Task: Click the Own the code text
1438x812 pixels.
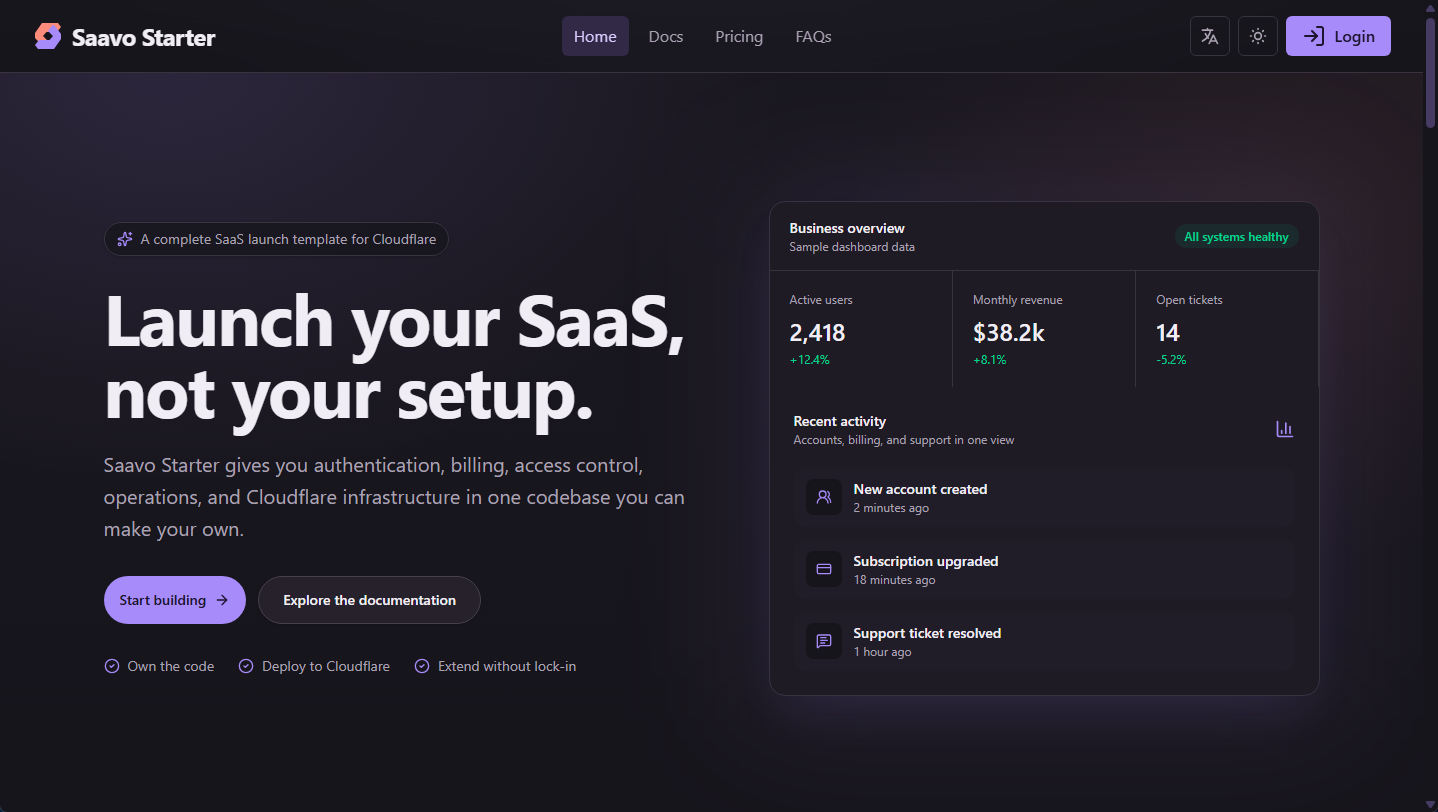Action: [x=171, y=666]
